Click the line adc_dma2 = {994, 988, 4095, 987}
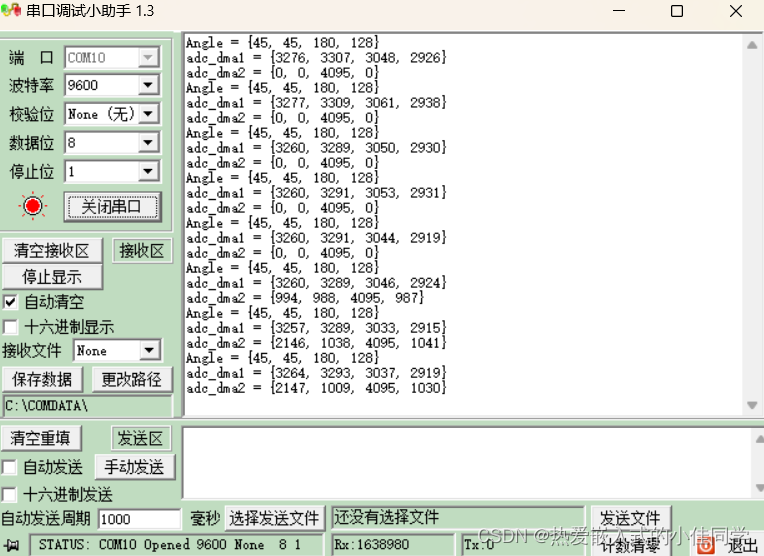Screen dimensions: 764x556 tap(305, 298)
